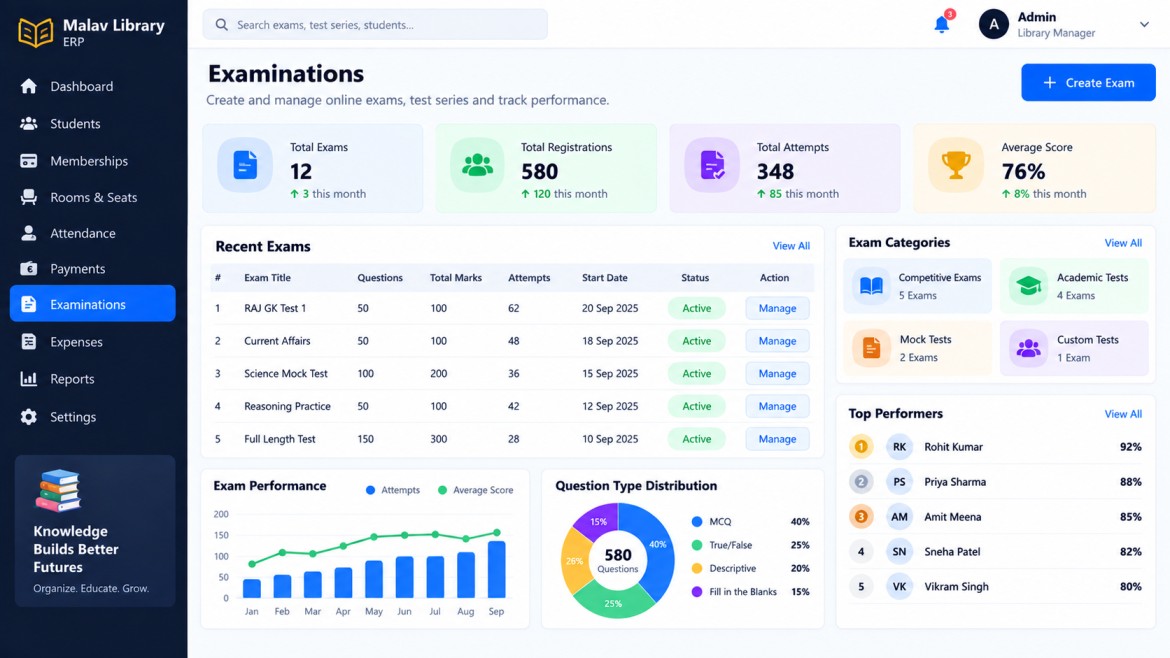Image resolution: width=1170 pixels, height=658 pixels.
Task: Click the search magnifier icon
Action: point(222,25)
